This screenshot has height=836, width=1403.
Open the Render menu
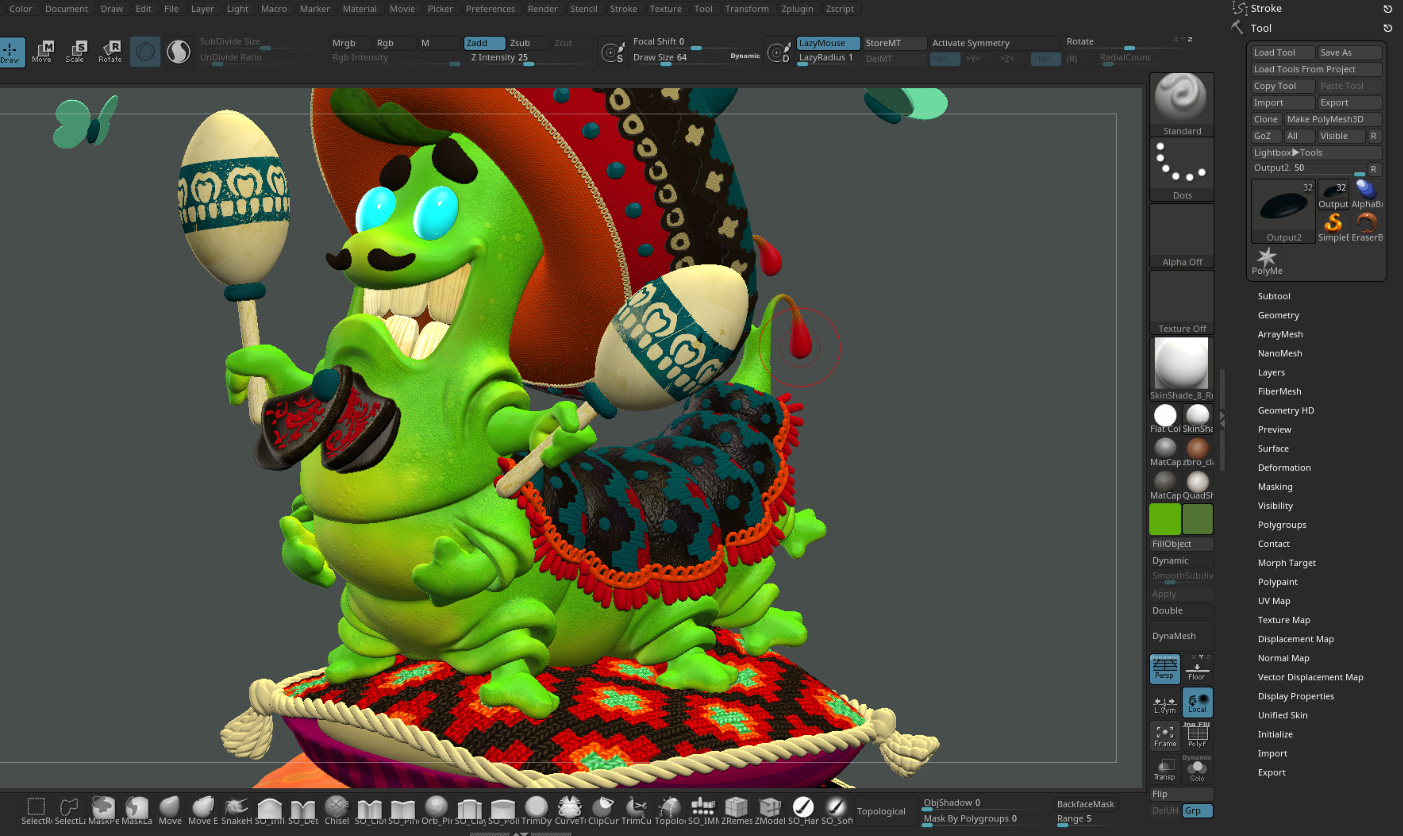(x=543, y=9)
